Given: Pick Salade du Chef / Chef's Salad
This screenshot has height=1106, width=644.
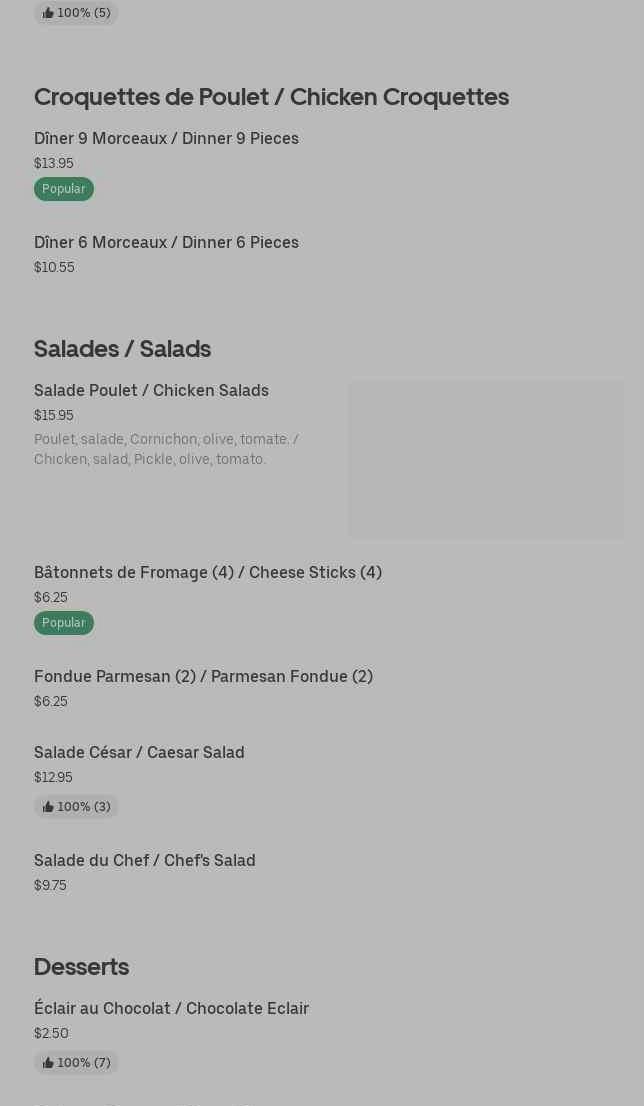Looking at the screenshot, I should pos(145,861).
